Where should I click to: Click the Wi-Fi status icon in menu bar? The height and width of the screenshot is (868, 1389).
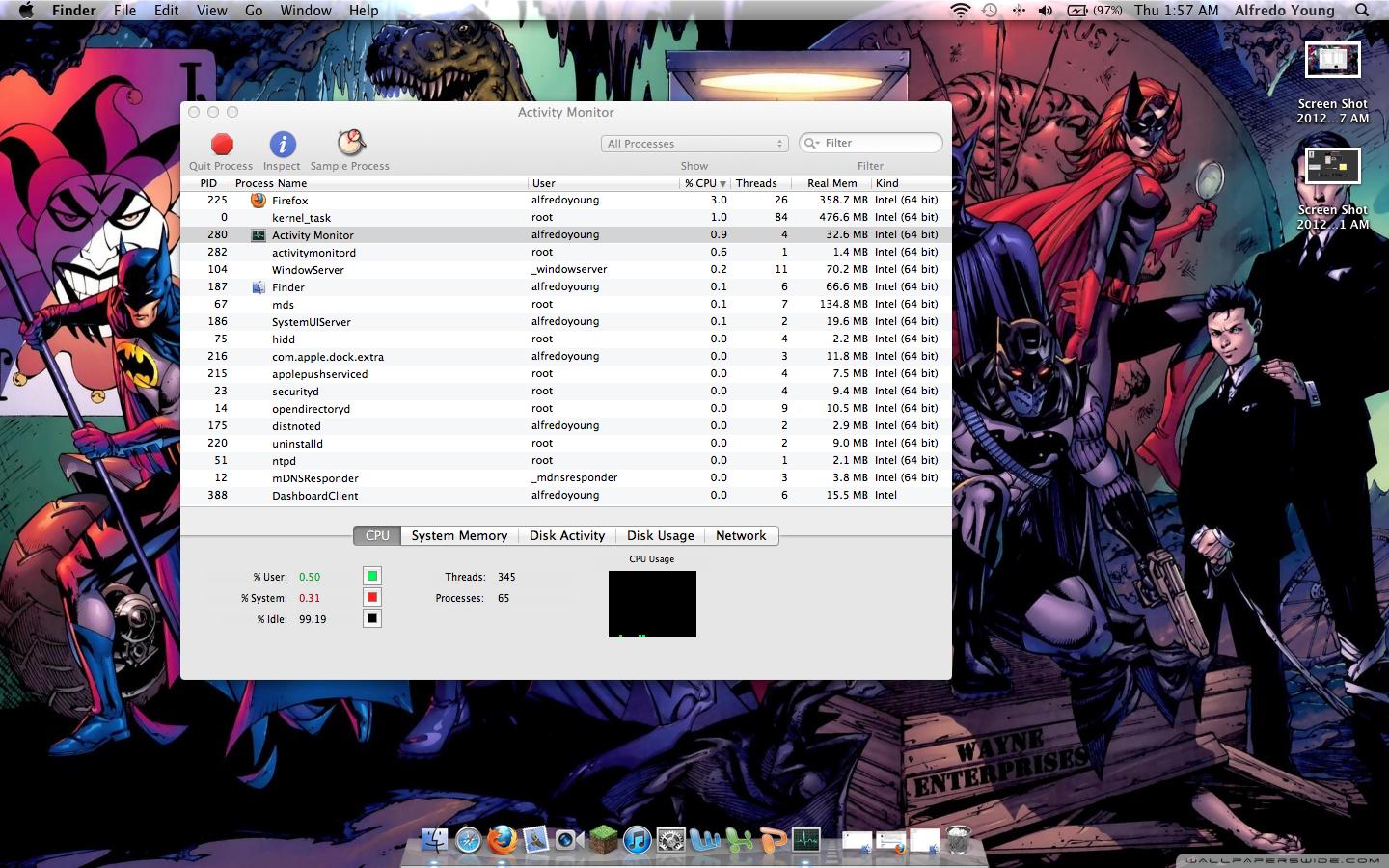(x=960, y=10)
